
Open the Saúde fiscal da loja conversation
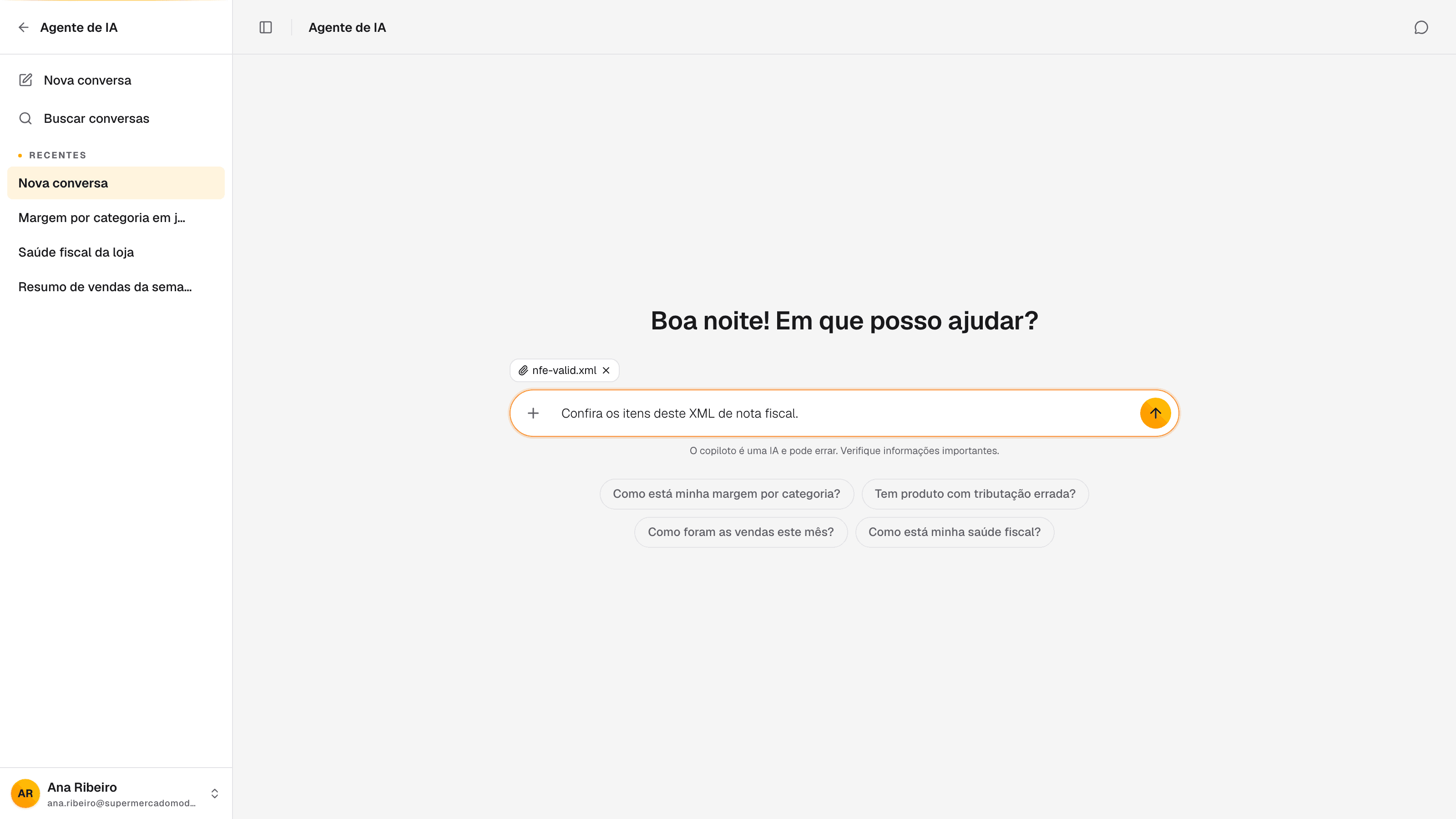(x=116, y=252)
